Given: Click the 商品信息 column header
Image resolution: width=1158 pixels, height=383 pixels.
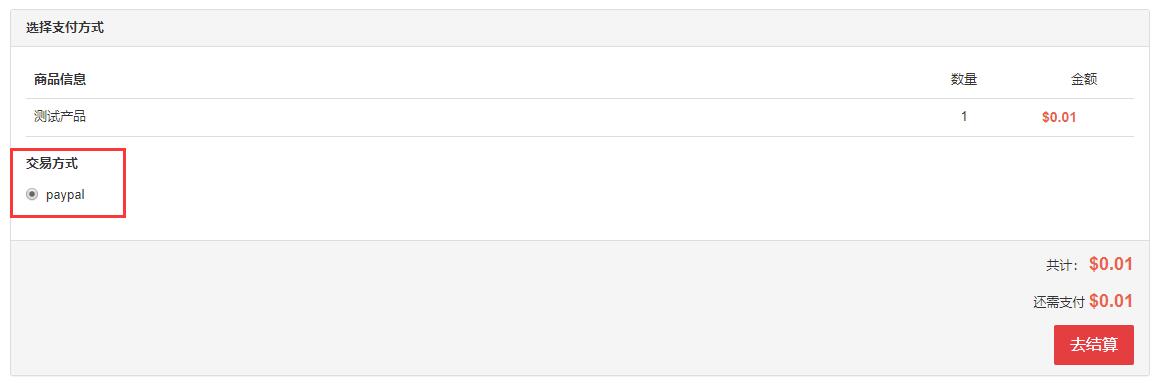Looking at the screenshot, I should tap(60, 79).
